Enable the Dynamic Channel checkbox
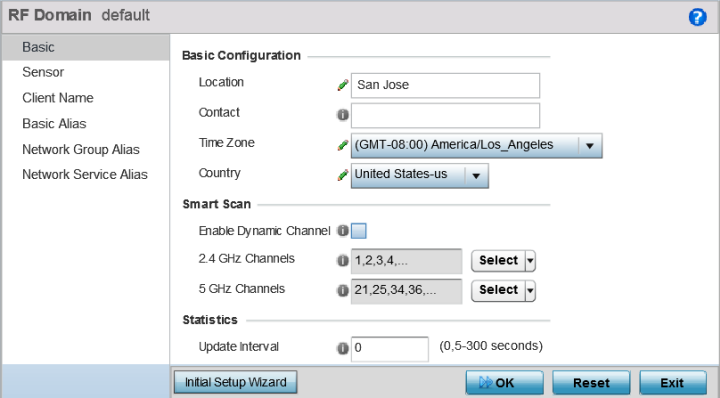Image resolution: width=720 pixels, height=398 pixels. (x=359, y=230)
